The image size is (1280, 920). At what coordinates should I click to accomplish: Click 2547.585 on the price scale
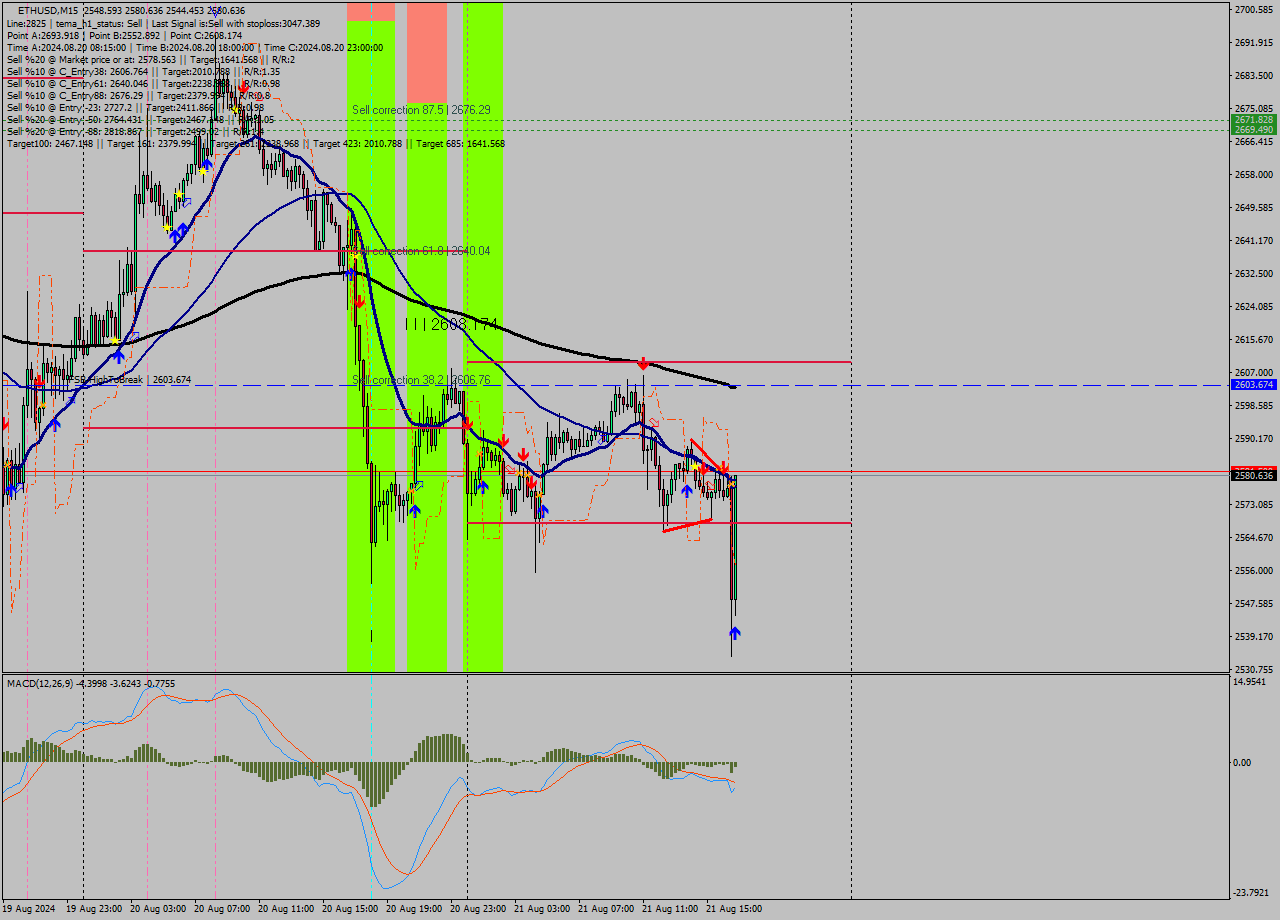click(x=1253, y=603)
